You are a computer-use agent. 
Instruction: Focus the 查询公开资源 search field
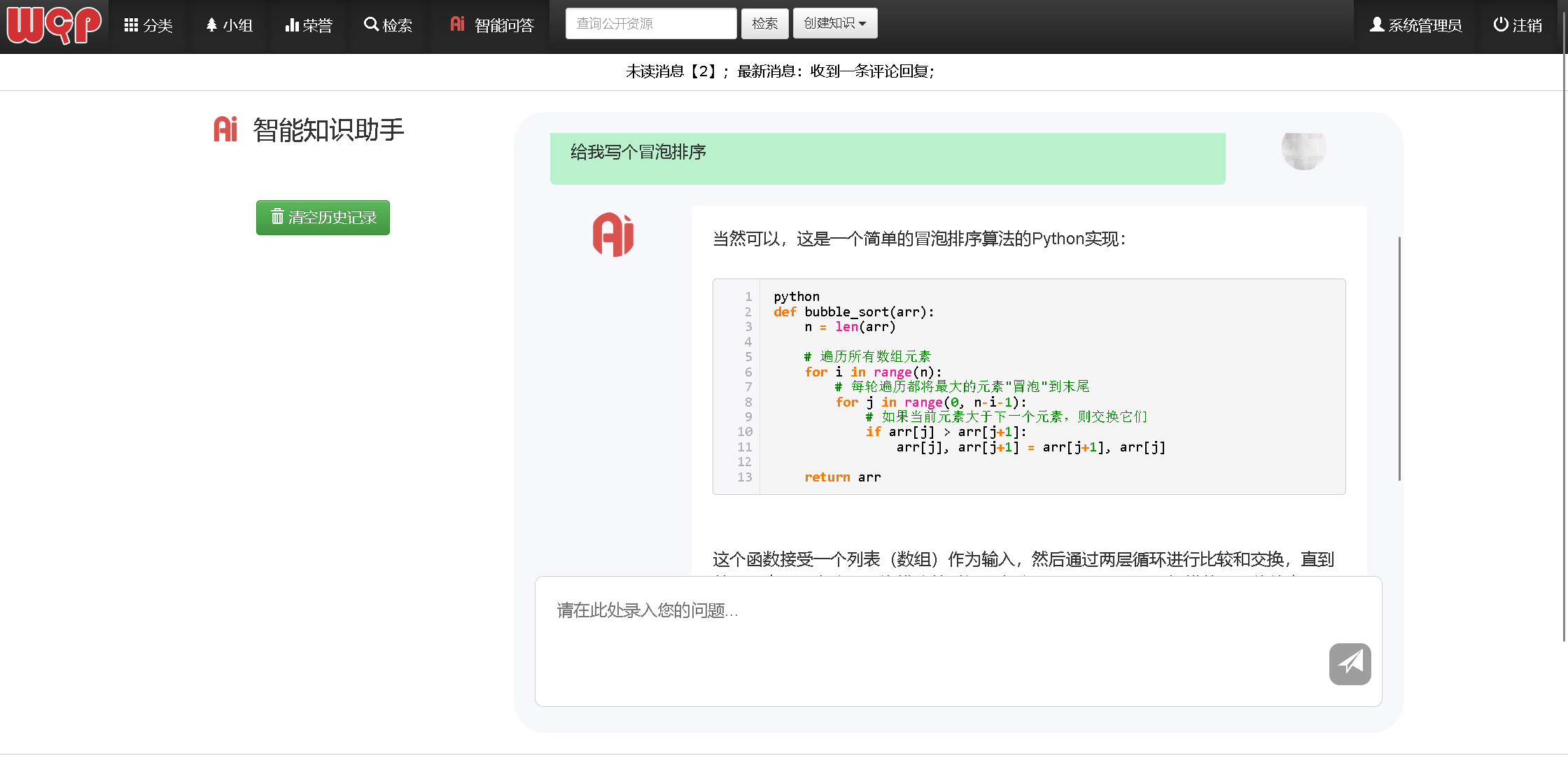click(651, 24)
